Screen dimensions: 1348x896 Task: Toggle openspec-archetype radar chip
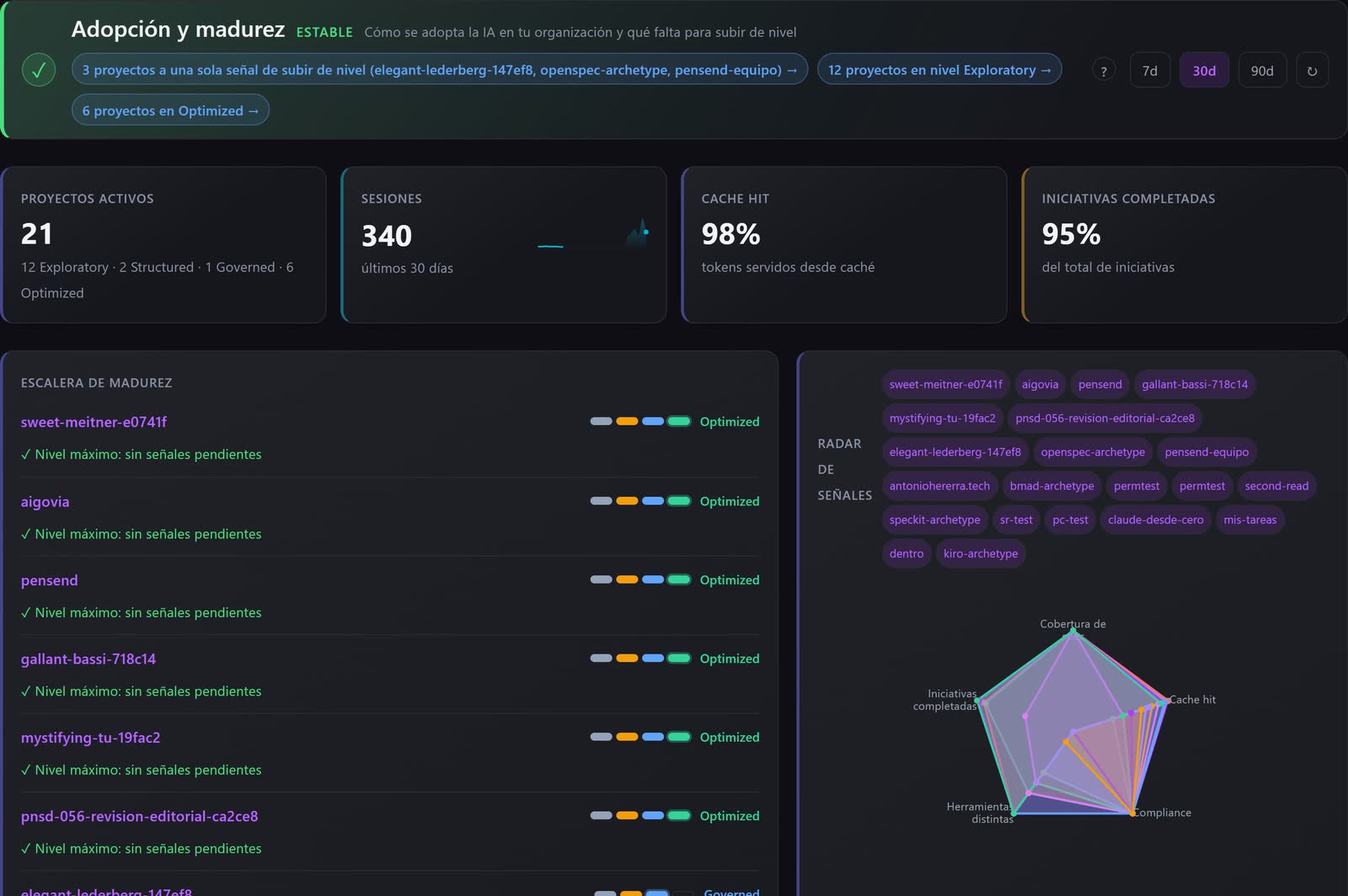(x=1093, y=452)
